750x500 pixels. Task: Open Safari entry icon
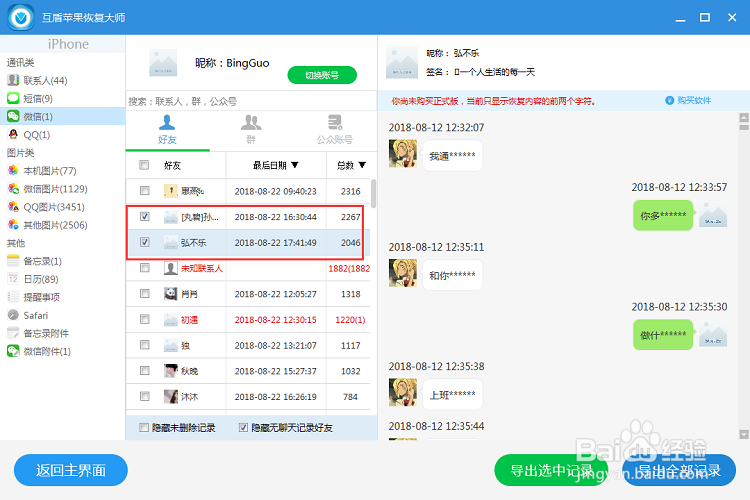coord(13,315)
